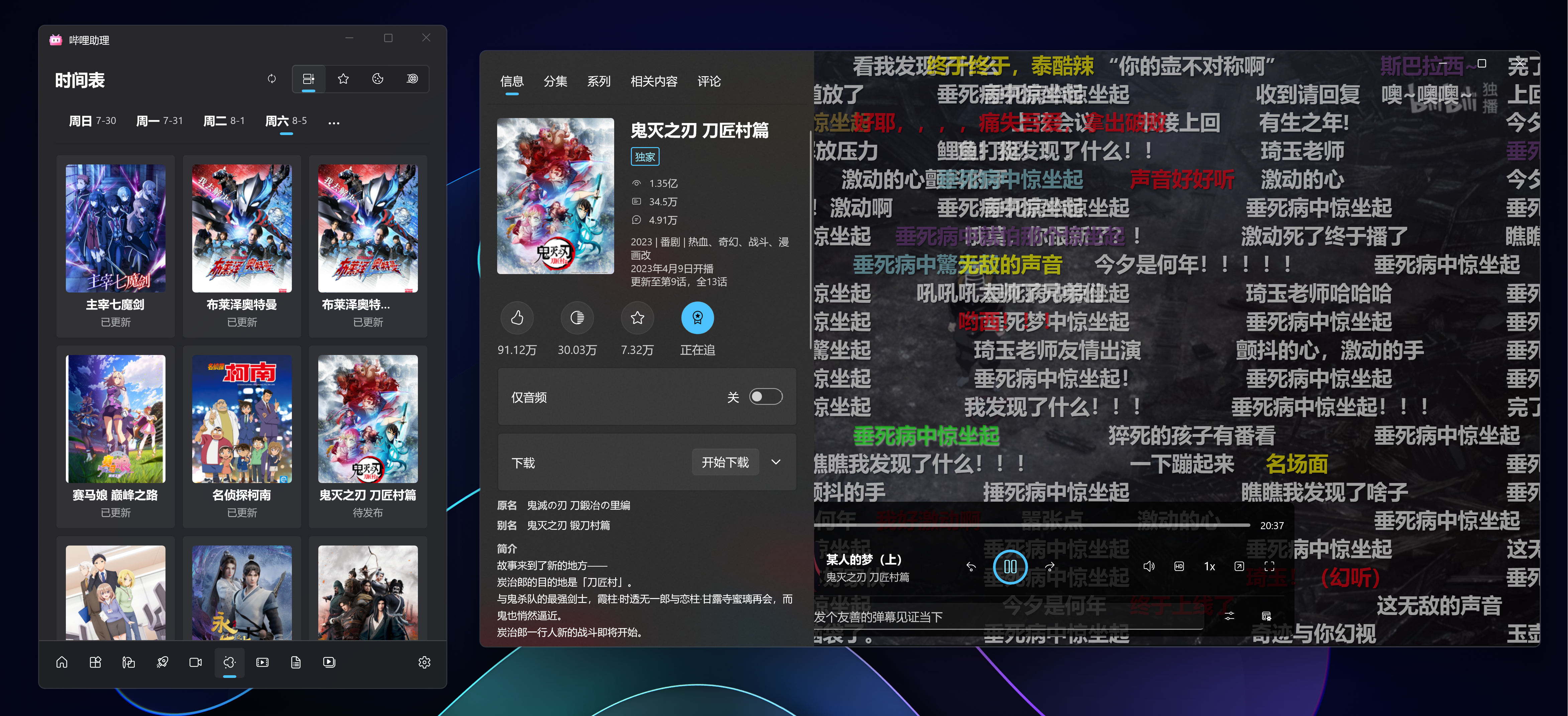Toggle the 仅音频 audio-only switch
Image resolution: width=1568 pixels, height=716 pixels.
(x=765, y=397)
